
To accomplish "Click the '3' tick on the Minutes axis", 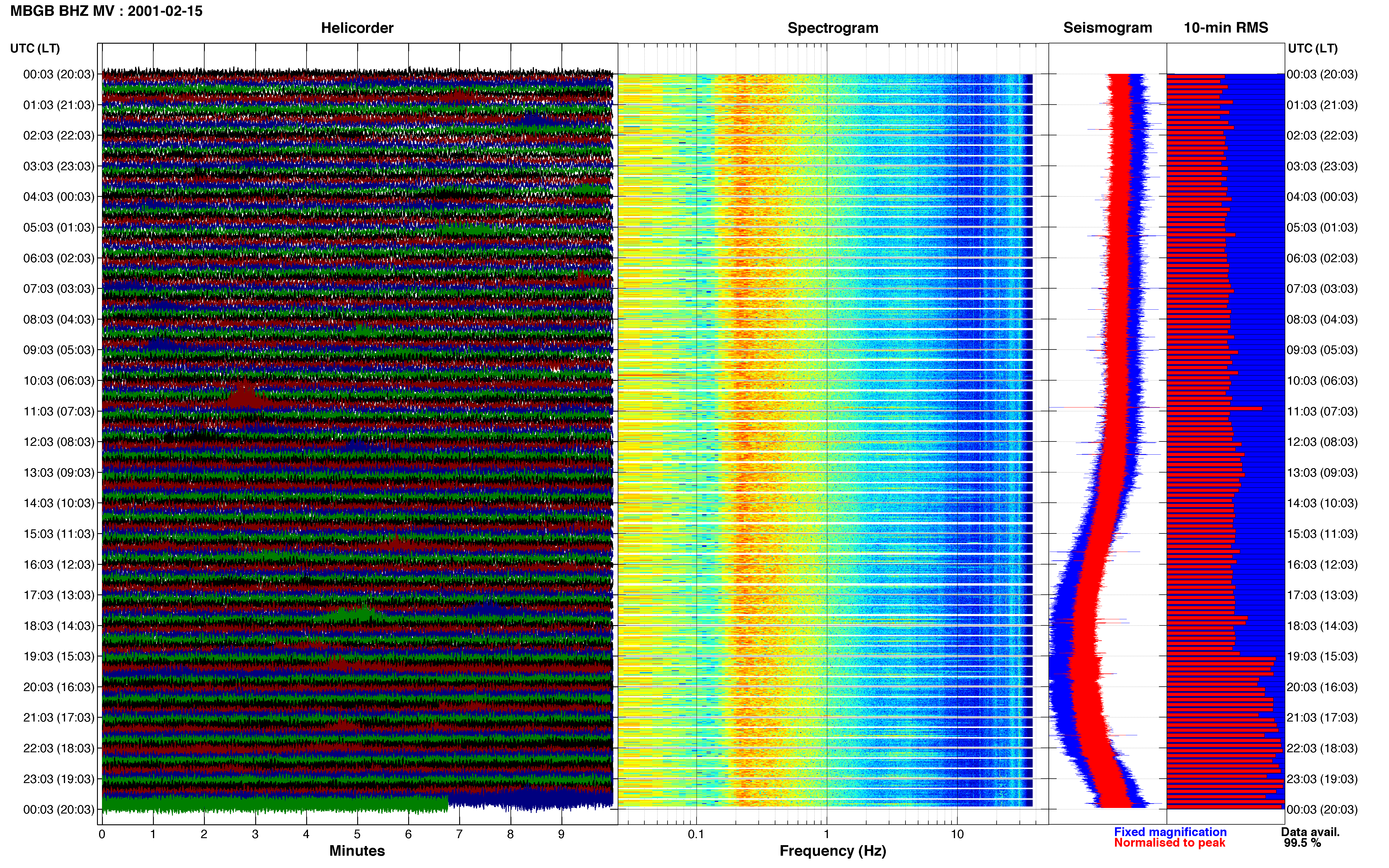I will (x=255, y=834).
